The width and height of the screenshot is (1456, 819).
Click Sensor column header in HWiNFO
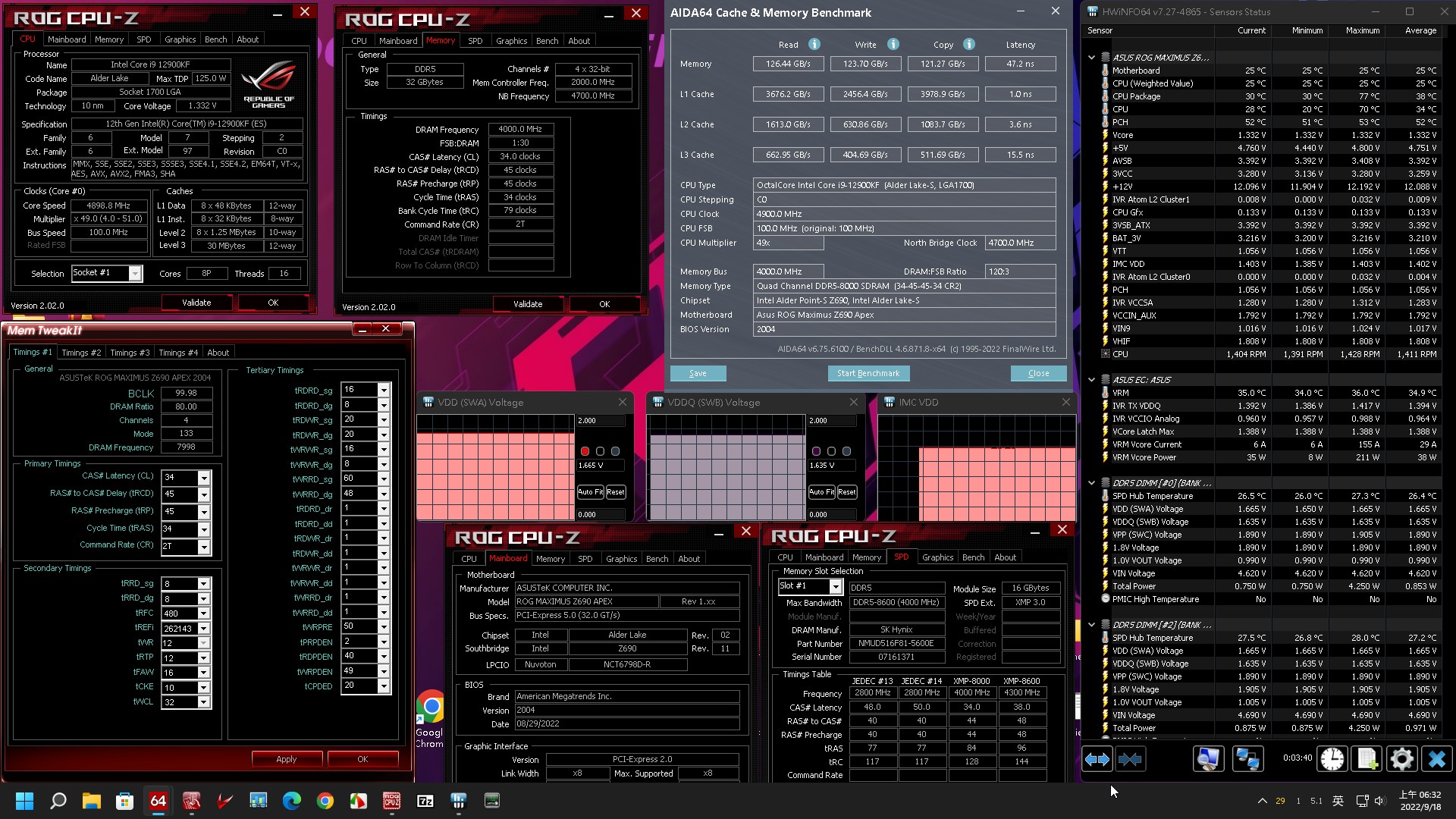pos(1100,30)
